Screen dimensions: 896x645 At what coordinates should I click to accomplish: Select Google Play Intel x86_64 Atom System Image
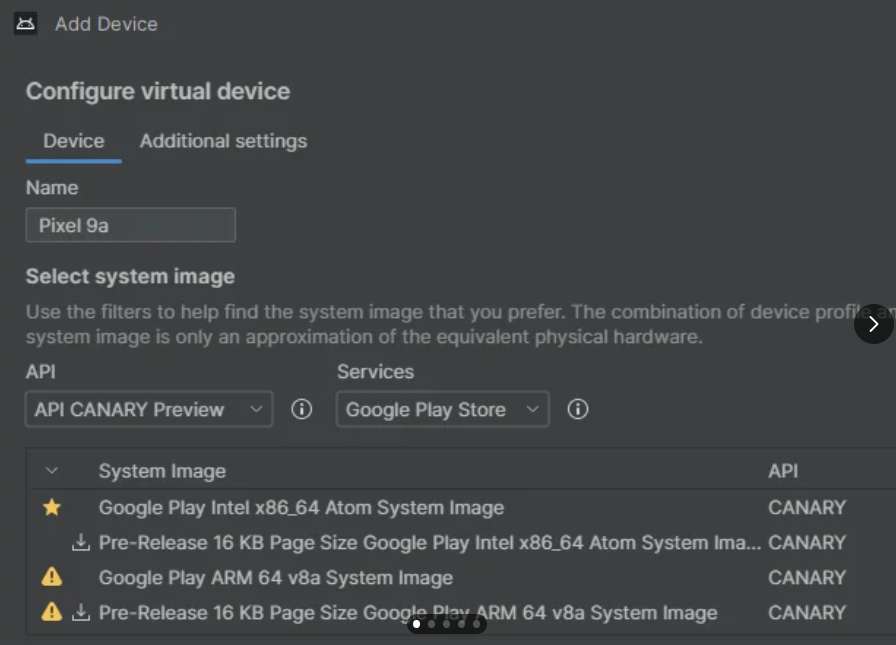301,508
